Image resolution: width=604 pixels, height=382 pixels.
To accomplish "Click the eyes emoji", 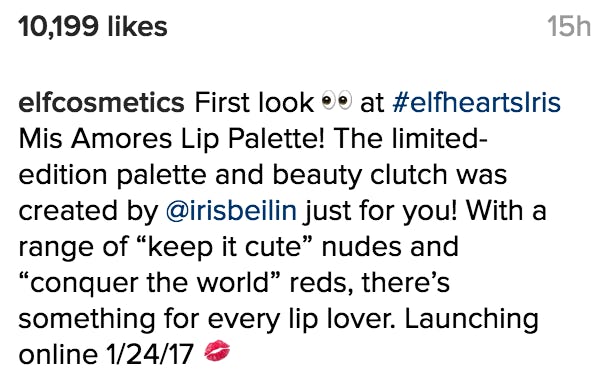I will (337, 101).
